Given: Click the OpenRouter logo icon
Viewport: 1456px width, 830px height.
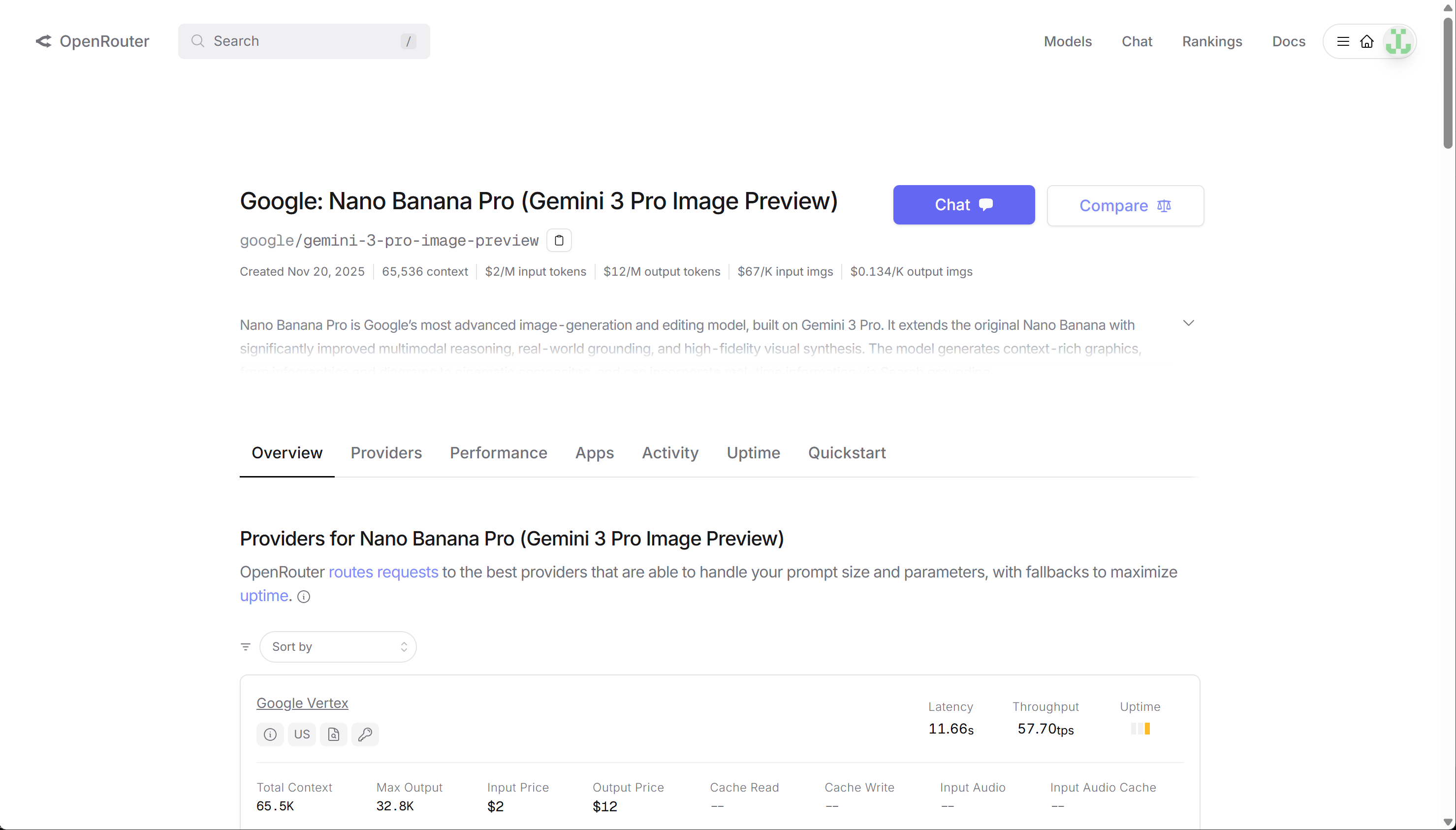Looking at the screenshot, I should click(43, 41).
